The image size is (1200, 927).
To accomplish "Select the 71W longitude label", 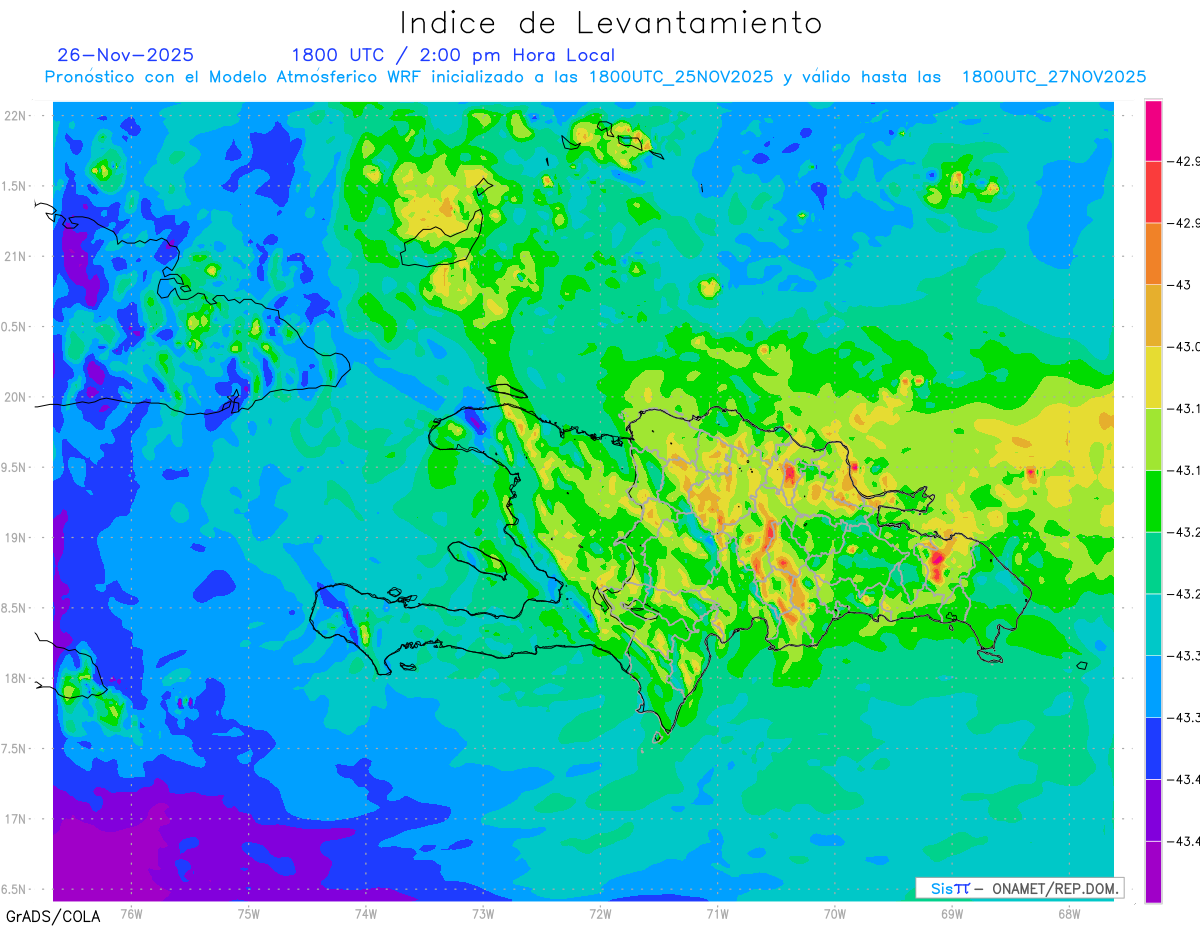I will [x=716, y=913].
